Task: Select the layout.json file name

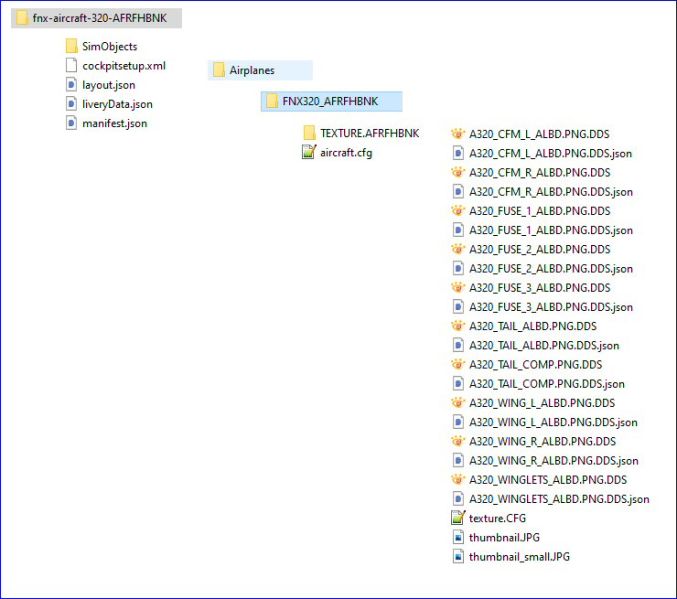Action: click(x=109, y=85)
